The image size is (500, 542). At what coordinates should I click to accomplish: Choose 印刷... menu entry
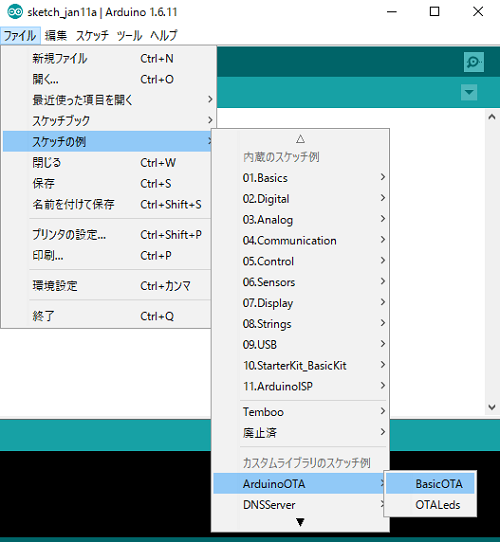point(107,255)
